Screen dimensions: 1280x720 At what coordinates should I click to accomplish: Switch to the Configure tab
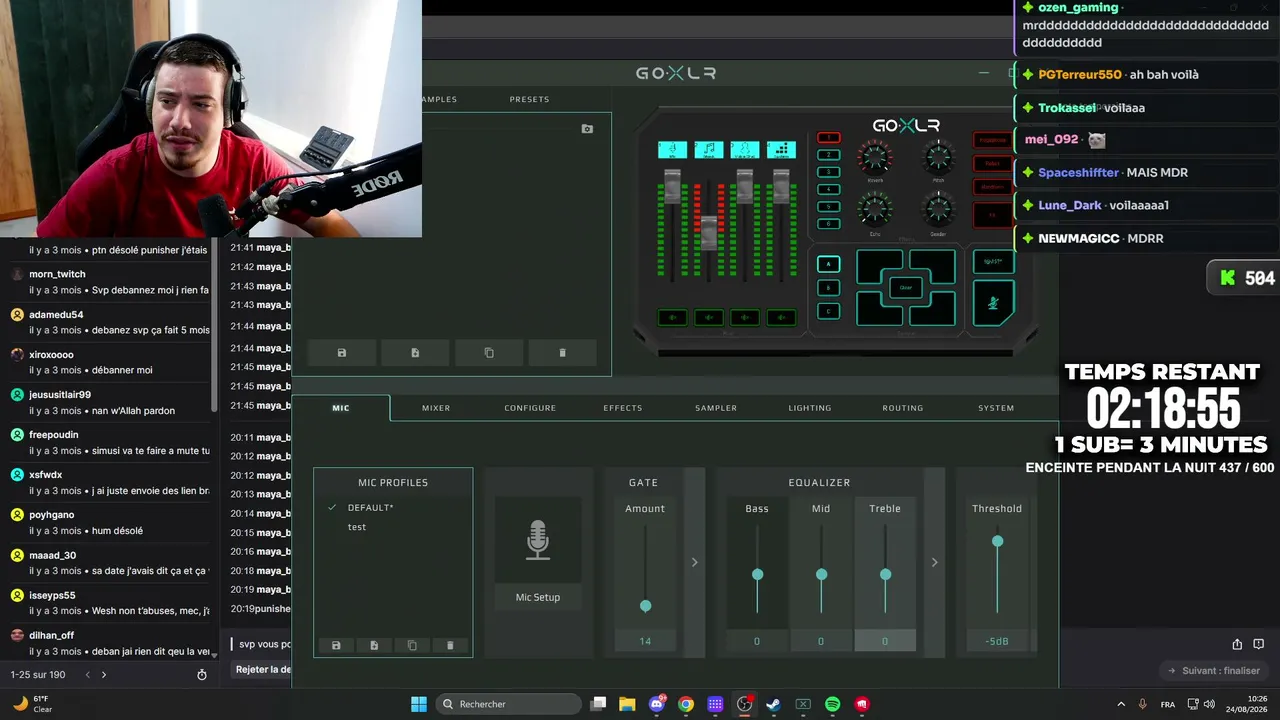530,408
